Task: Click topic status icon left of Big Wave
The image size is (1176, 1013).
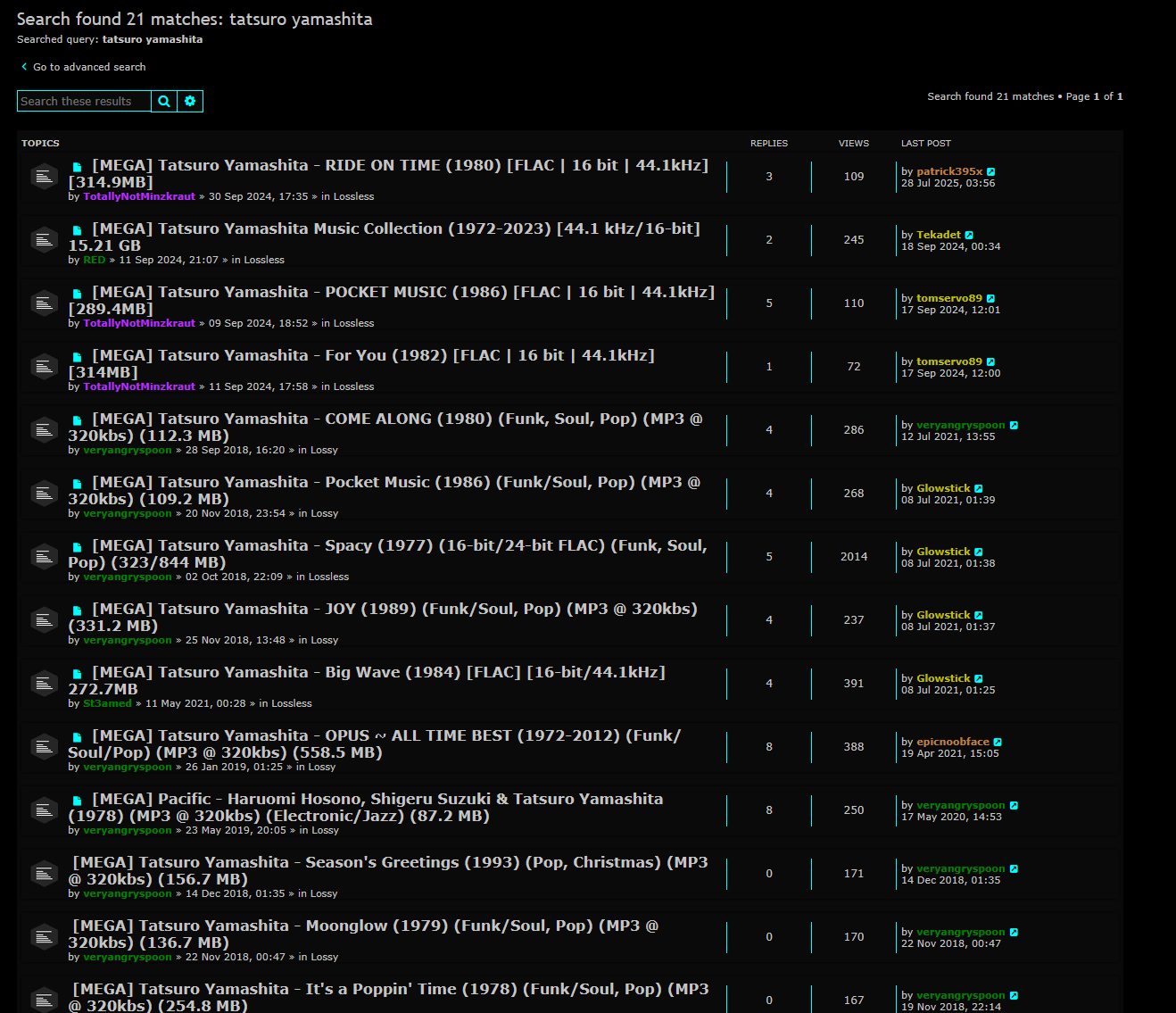Action: (44, 684)
